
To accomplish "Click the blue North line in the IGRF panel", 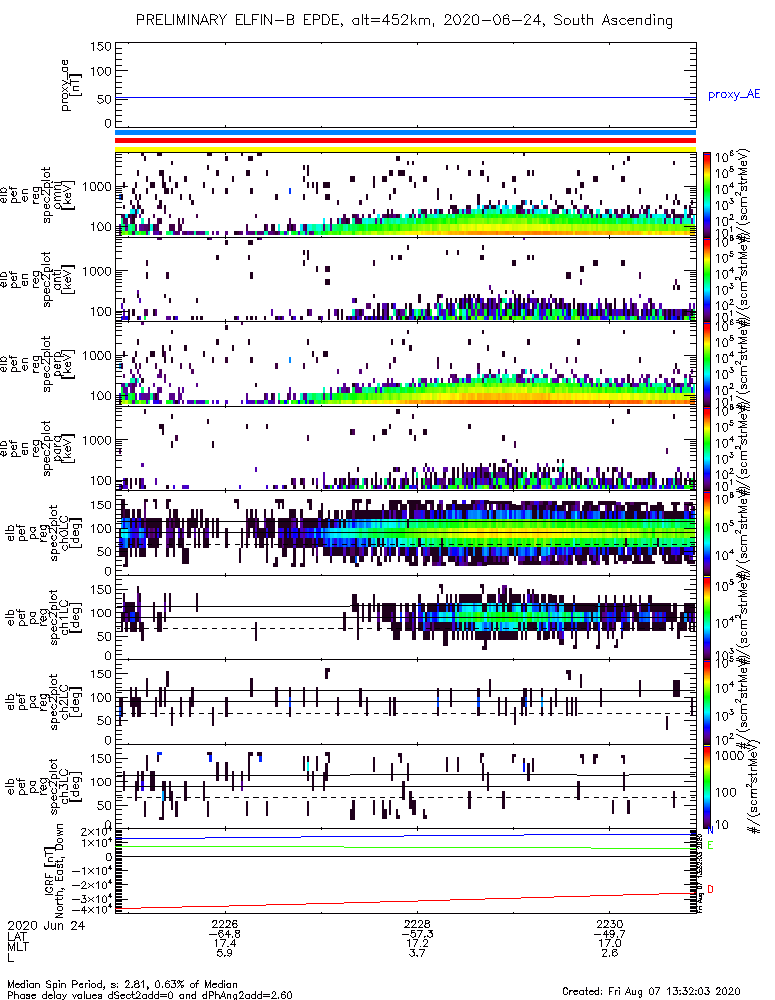I will pyautogui.click(x=405, y=836).
